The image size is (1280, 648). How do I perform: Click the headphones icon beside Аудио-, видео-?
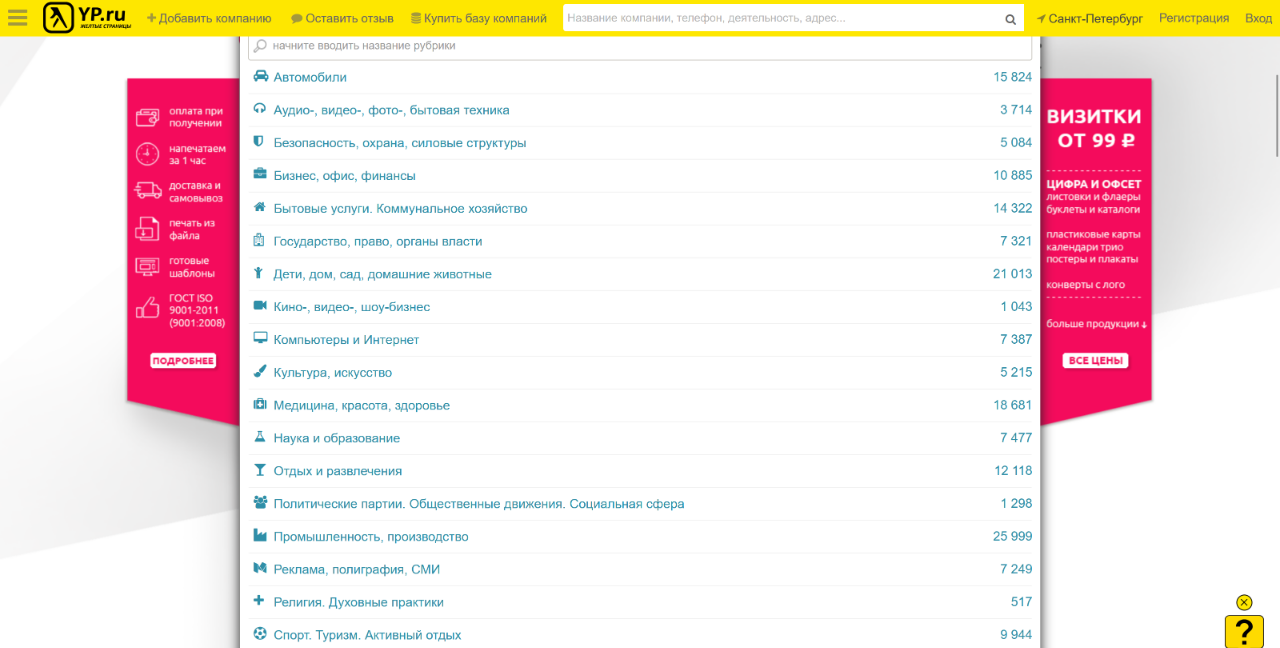[260, 109]
